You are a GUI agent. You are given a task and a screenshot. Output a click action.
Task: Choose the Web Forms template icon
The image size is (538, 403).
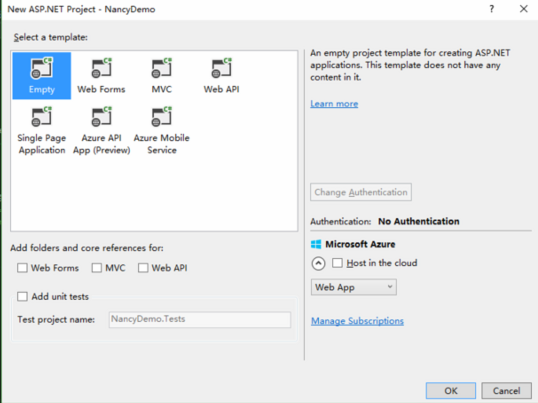(102, 68)
